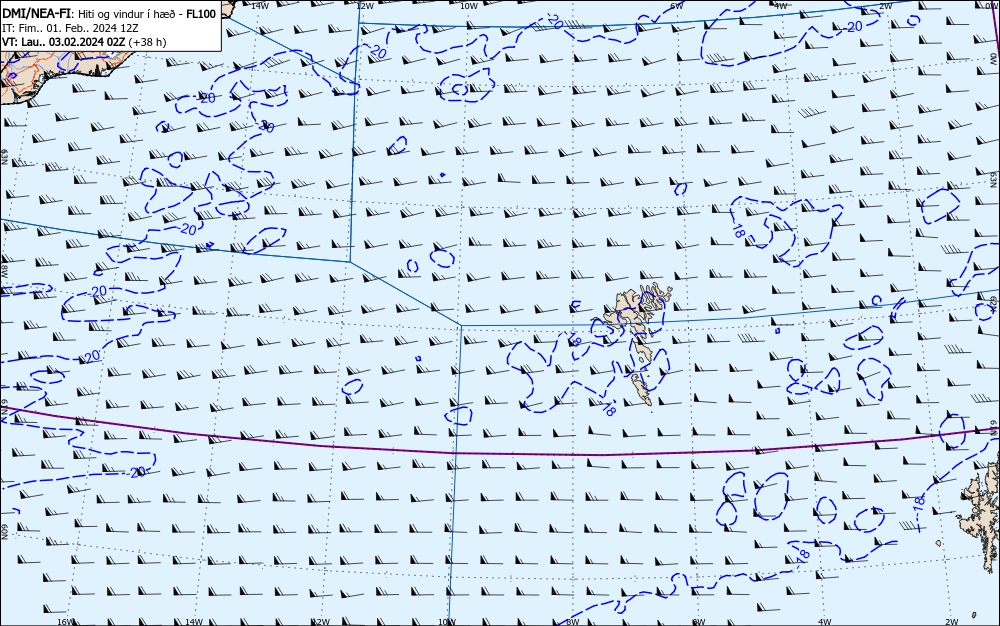The width and height of the screenshot is (1000, 626).
Task: Click the 6W longitude label on top edge
Action: coord(677,6)
